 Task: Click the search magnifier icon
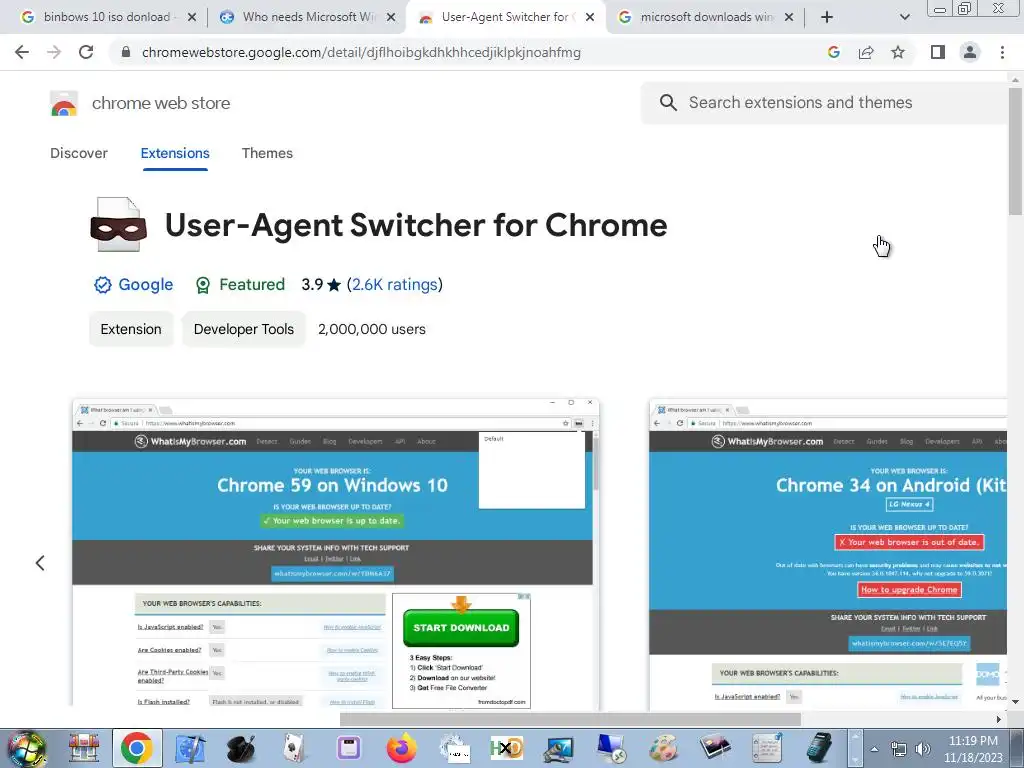point(668,103)
